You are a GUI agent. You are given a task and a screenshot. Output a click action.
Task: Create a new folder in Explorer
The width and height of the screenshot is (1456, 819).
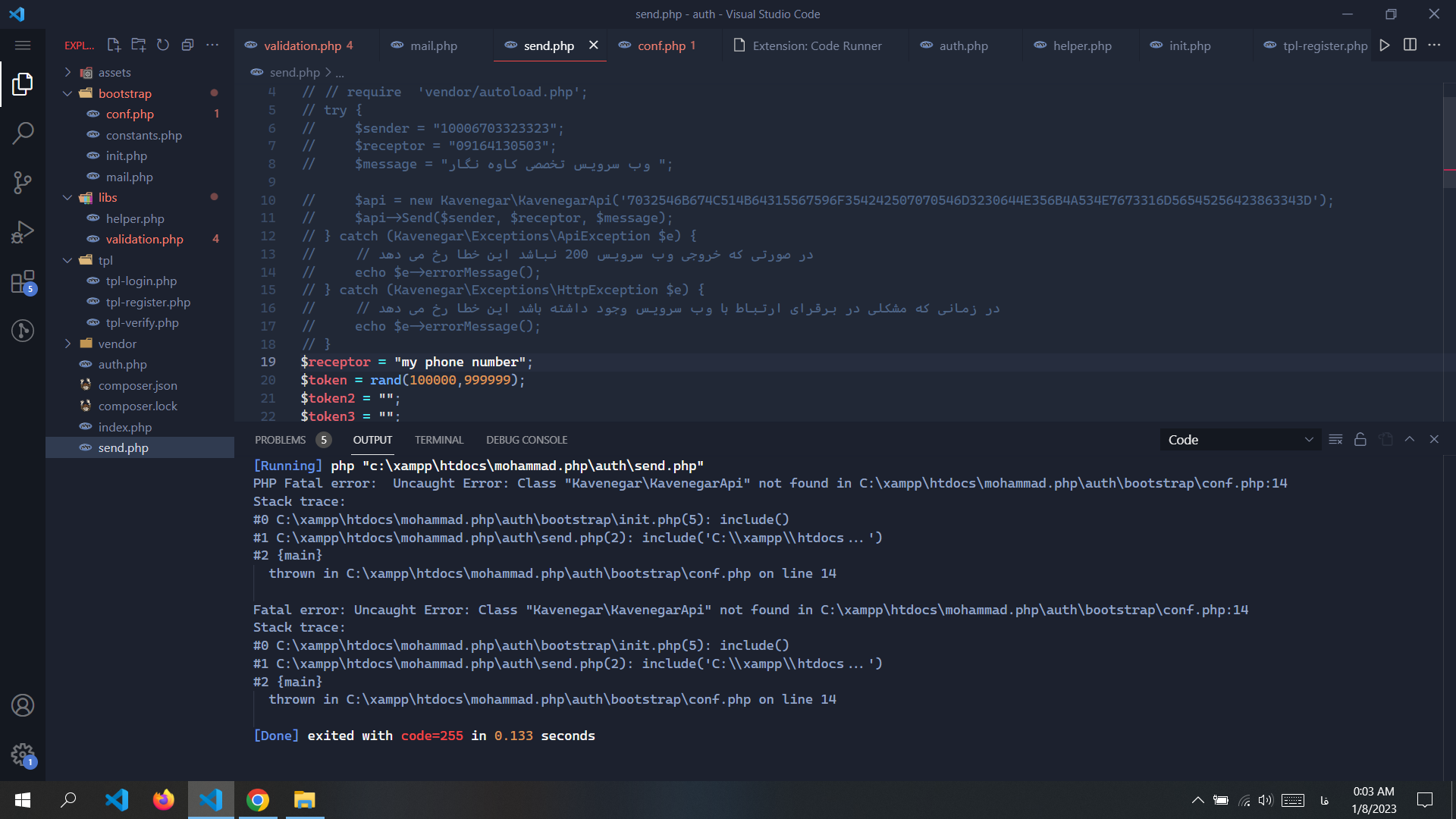(138, 45)
